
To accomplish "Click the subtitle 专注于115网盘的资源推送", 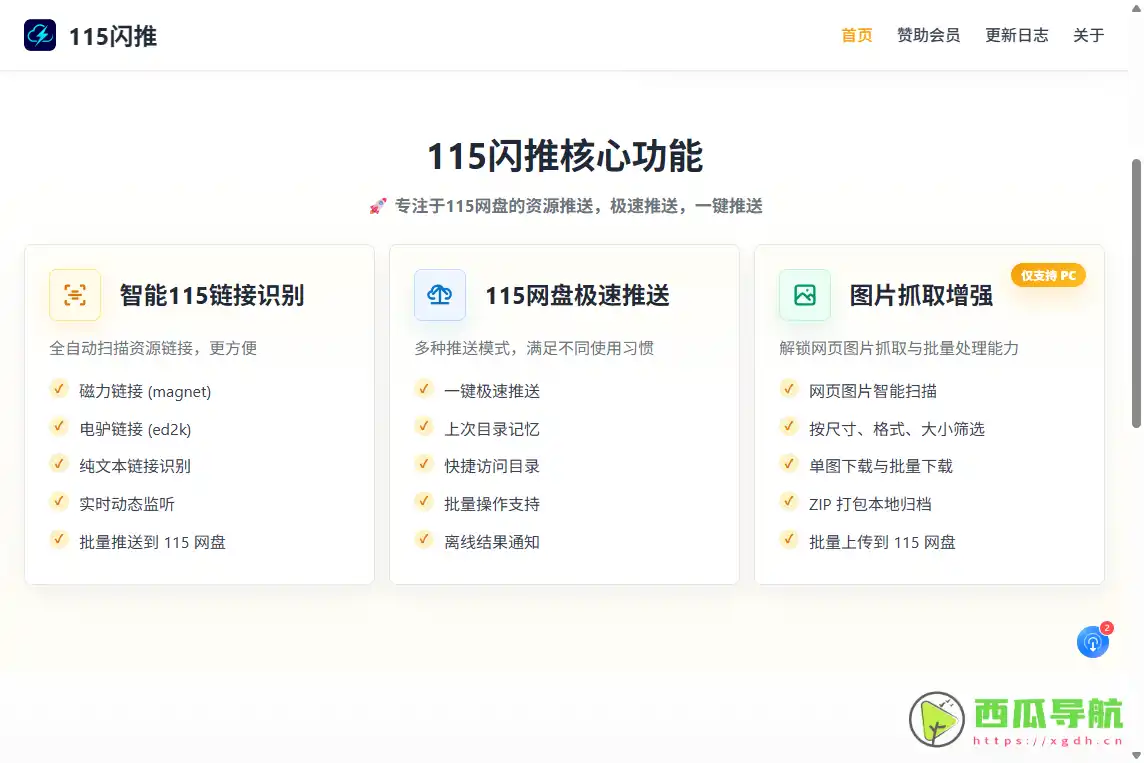I will [x=579, y=206].
